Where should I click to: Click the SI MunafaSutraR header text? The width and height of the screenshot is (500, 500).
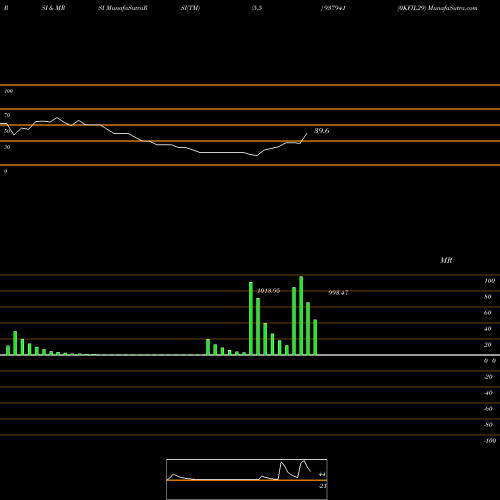pyautogui.click(x=123, y=8)
